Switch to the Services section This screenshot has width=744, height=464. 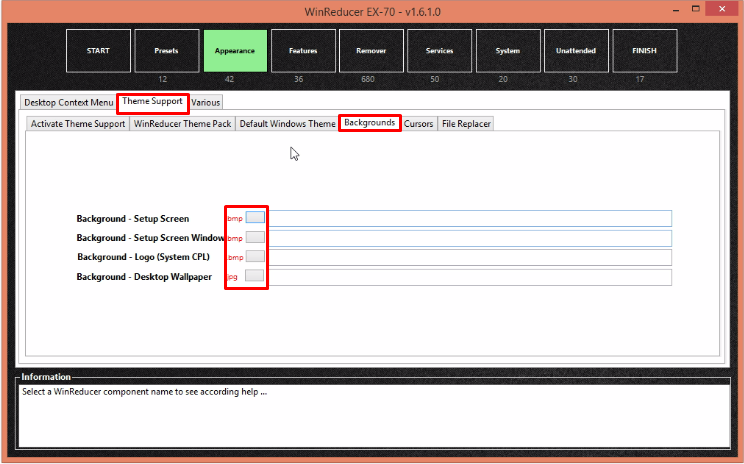(440, 51)
